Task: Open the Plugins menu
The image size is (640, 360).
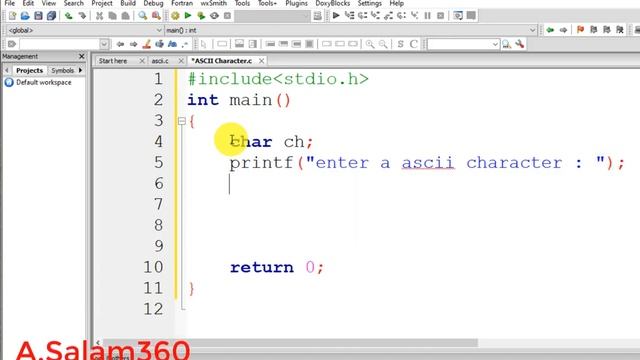Action: (x=296, y=3)
